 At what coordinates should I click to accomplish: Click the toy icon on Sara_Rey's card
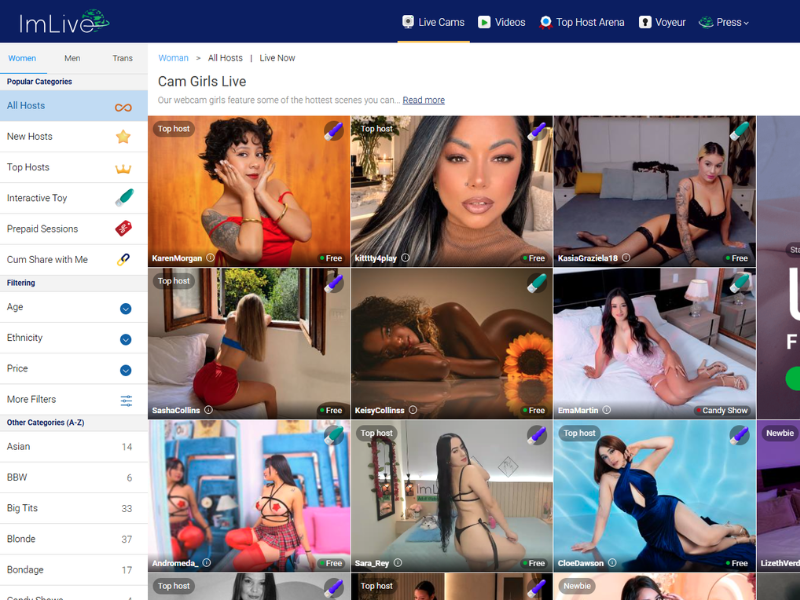click(x=536, y=435)
